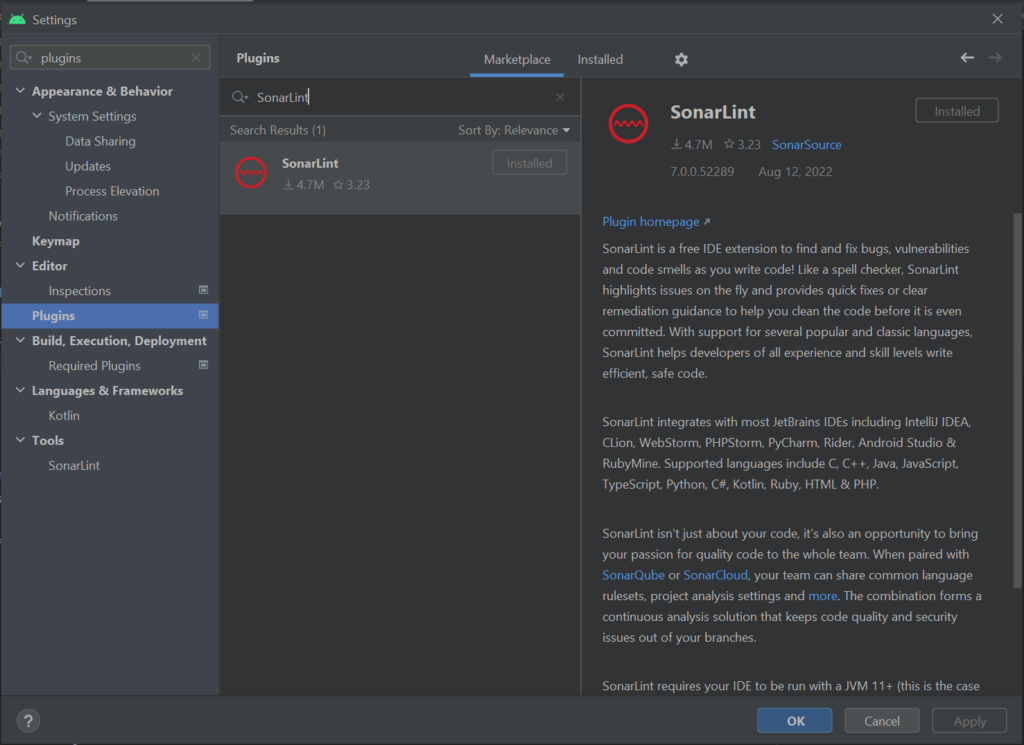
Task: Collapse the Appearance & Behavior section
Action: tap(20, 91)
